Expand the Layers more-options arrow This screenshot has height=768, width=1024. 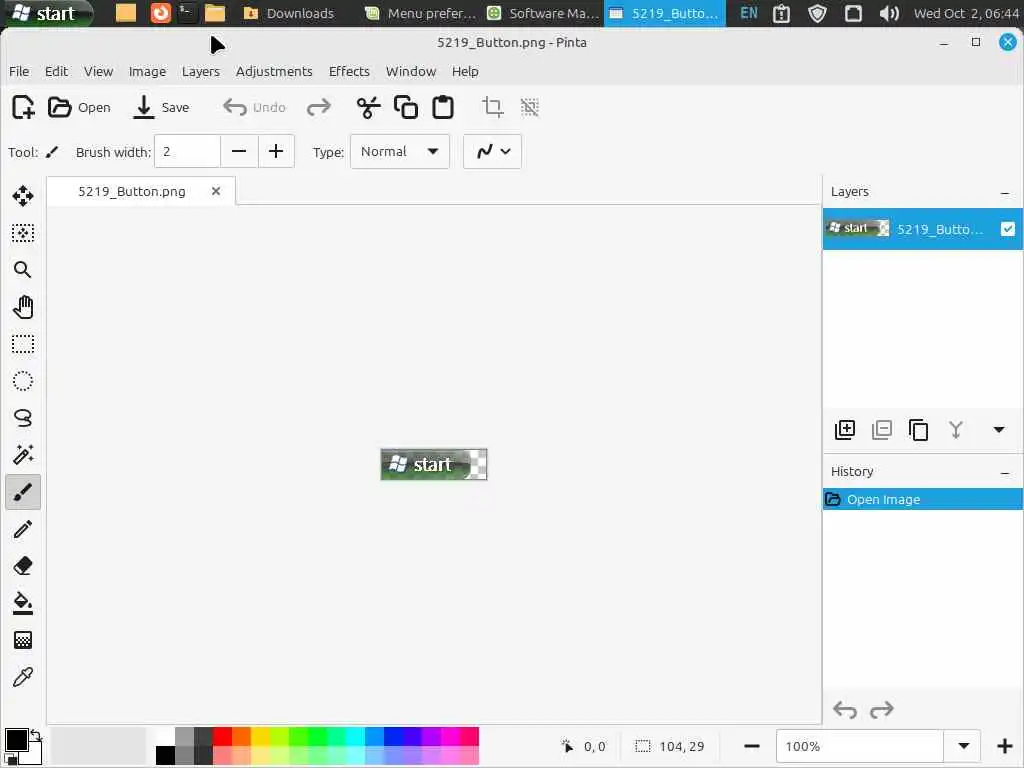pos(999,430)
